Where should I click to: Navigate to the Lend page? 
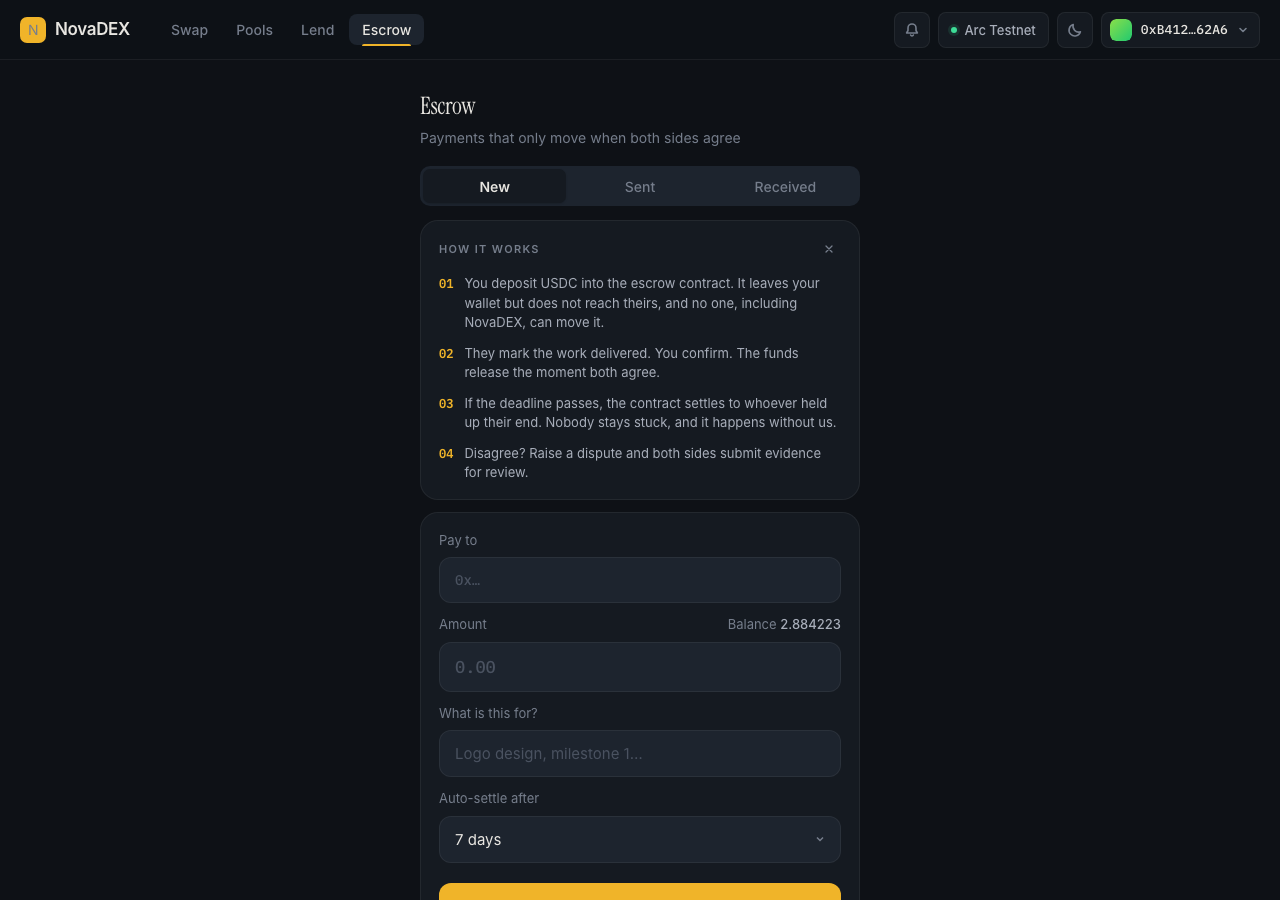(x=317, y=30)
